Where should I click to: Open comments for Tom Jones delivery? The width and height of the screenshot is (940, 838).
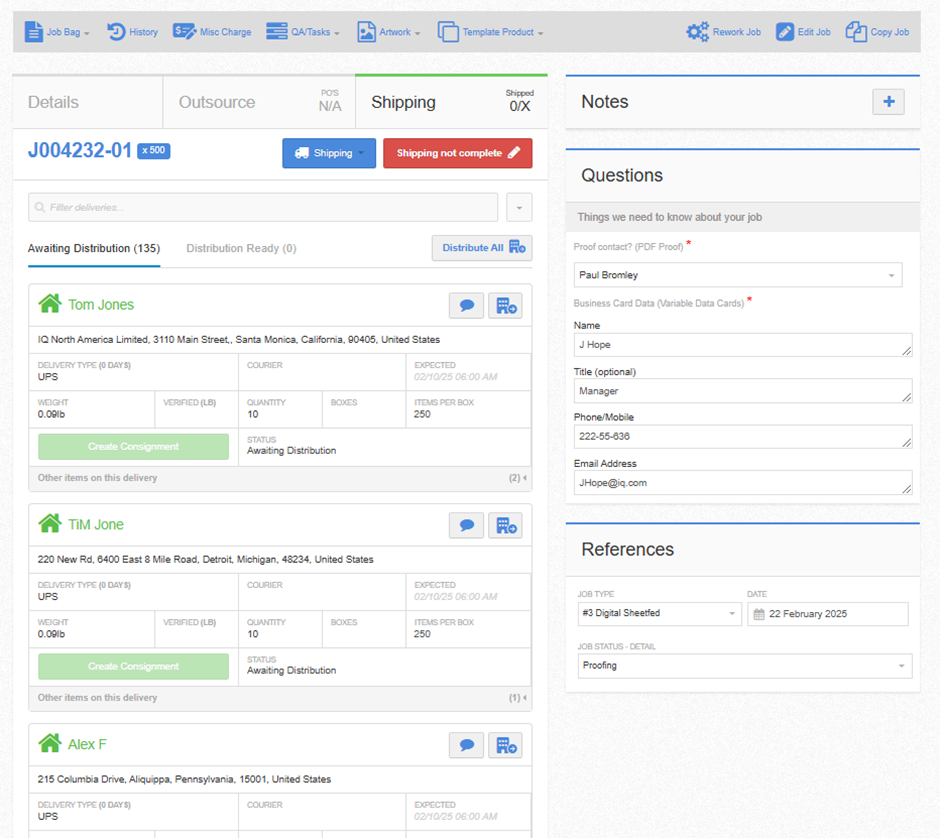click(466, 306)
